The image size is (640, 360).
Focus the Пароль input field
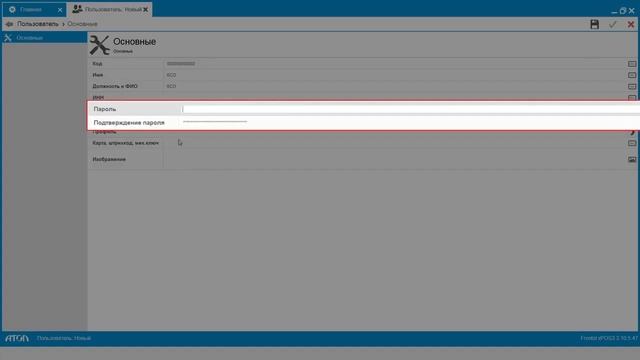410,109
